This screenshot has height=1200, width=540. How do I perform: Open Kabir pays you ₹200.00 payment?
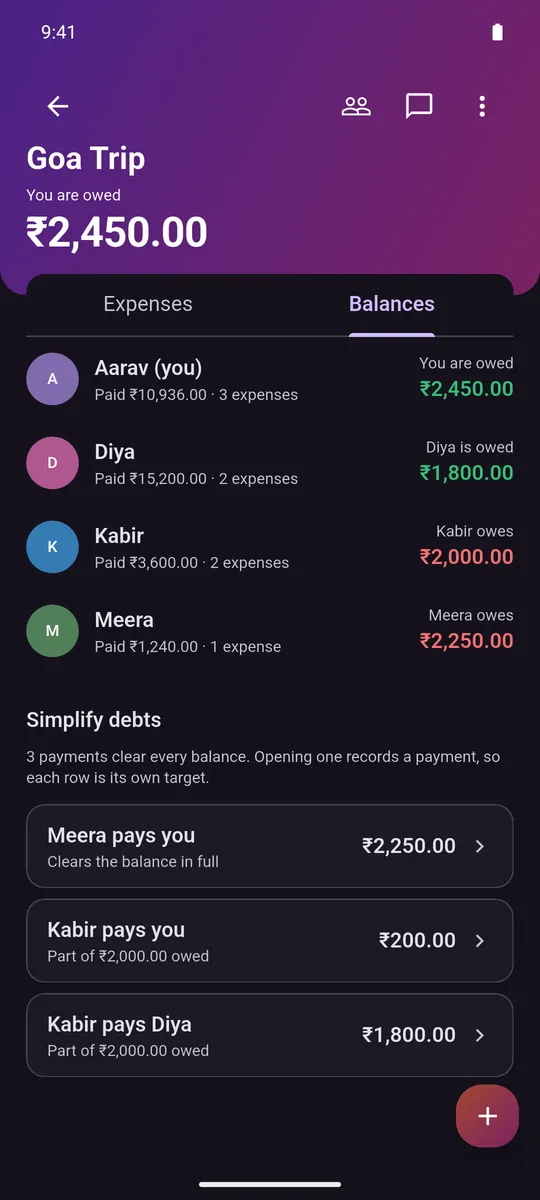[270, 941]
